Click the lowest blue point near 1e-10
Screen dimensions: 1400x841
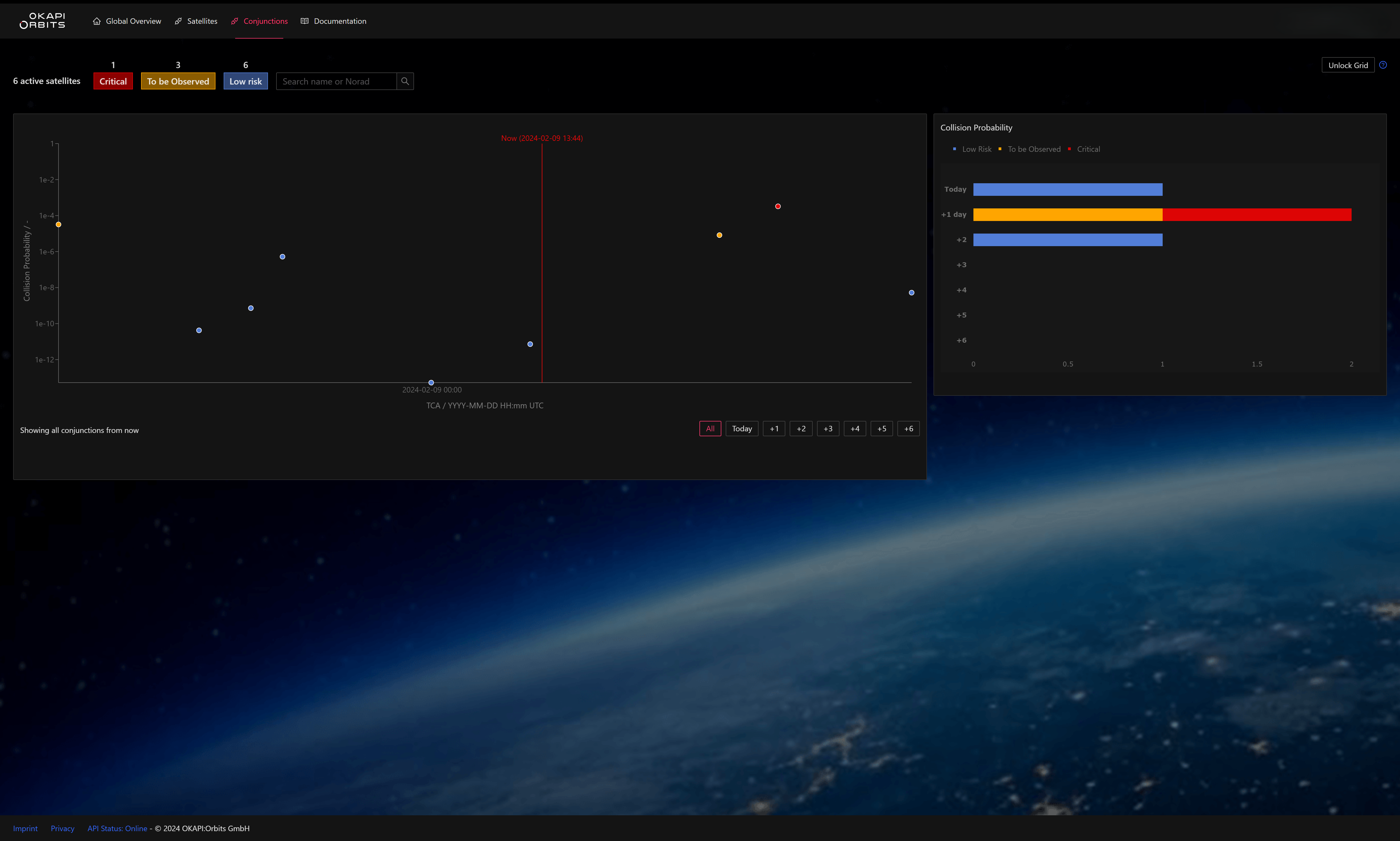[x=199, y=330]
